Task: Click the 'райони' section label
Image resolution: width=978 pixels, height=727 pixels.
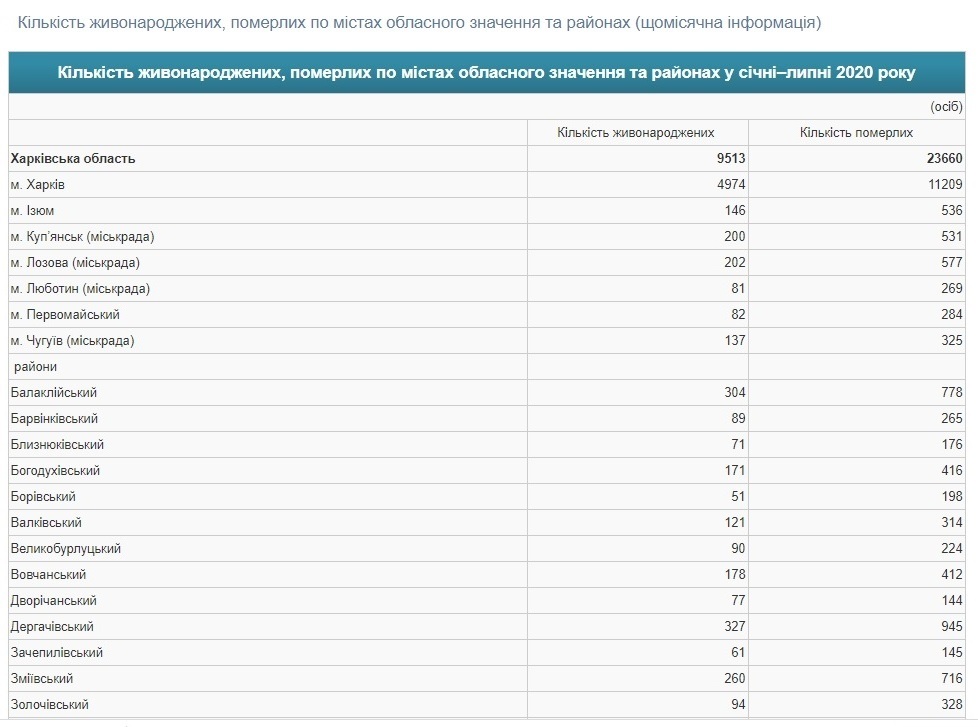Action: point(35,367)
